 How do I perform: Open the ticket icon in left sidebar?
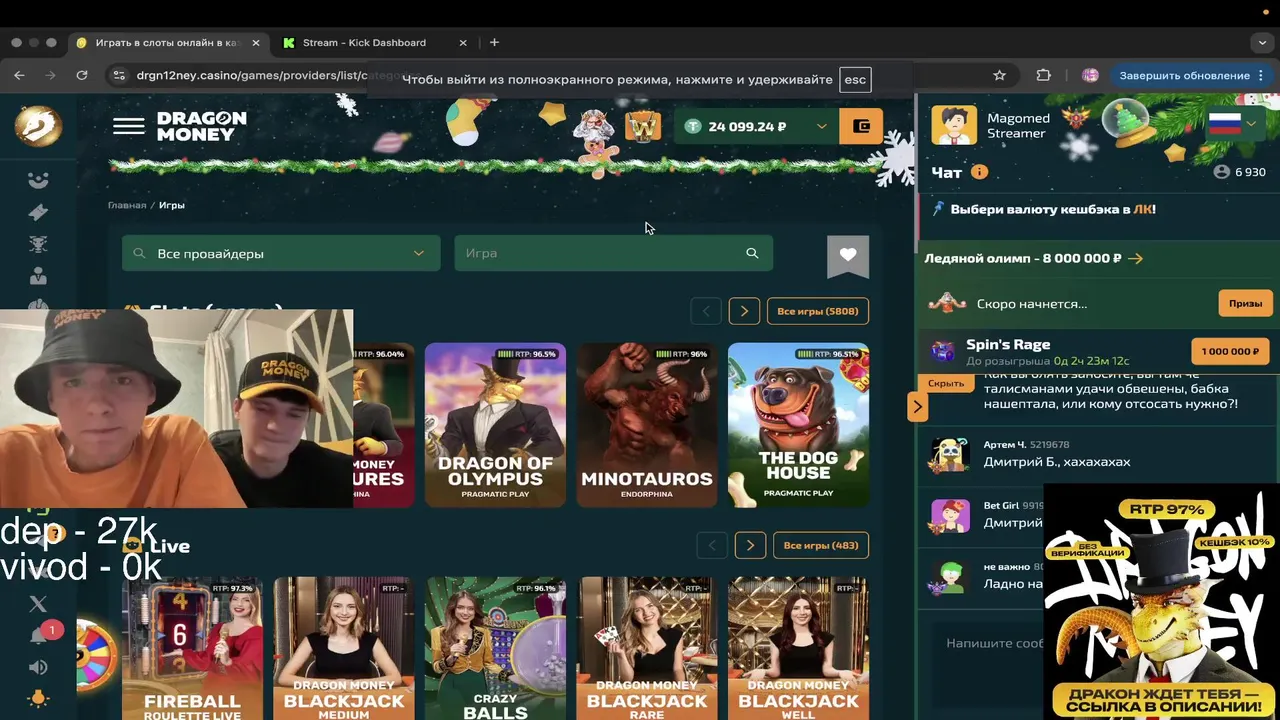coord(38,212)
